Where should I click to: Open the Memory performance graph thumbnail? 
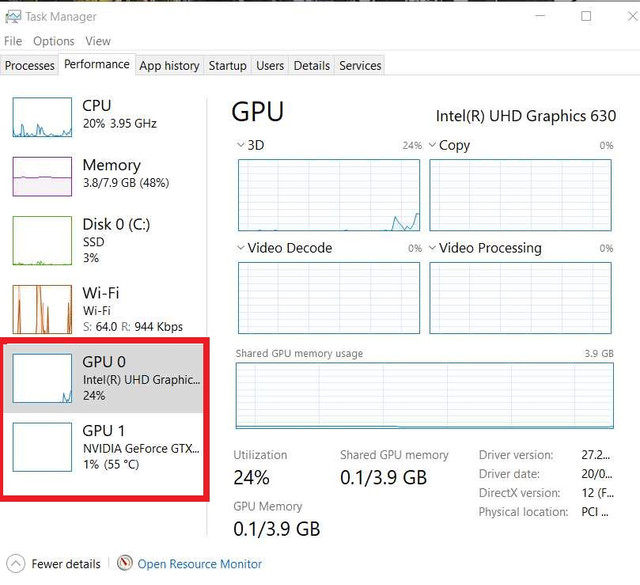(42, 176)
